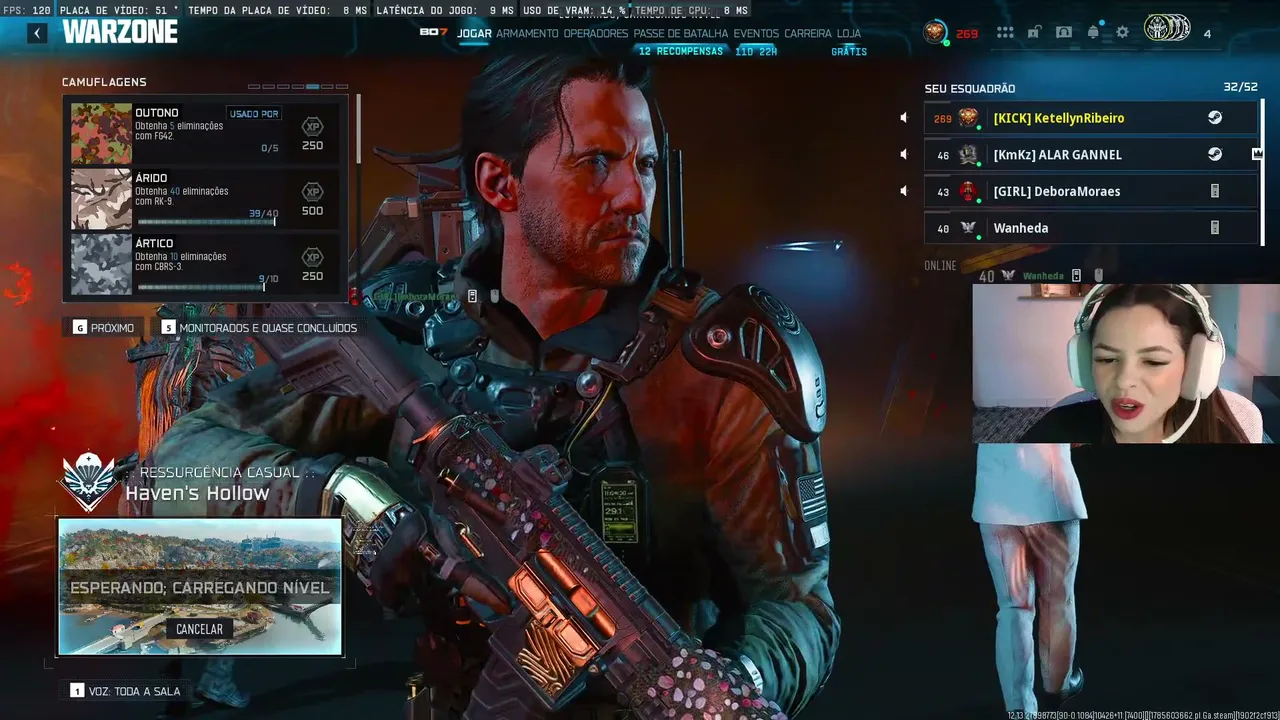The image size is (1280, 720).
Task: Click the Outono camo swatch
Action: tap(101, 134)
